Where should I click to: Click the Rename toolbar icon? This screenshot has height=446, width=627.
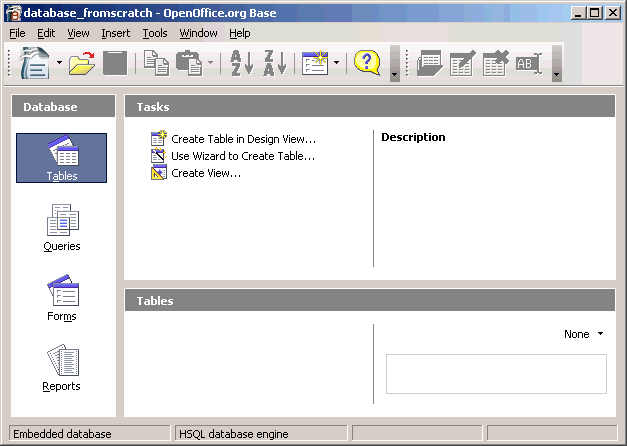(529, 63)
